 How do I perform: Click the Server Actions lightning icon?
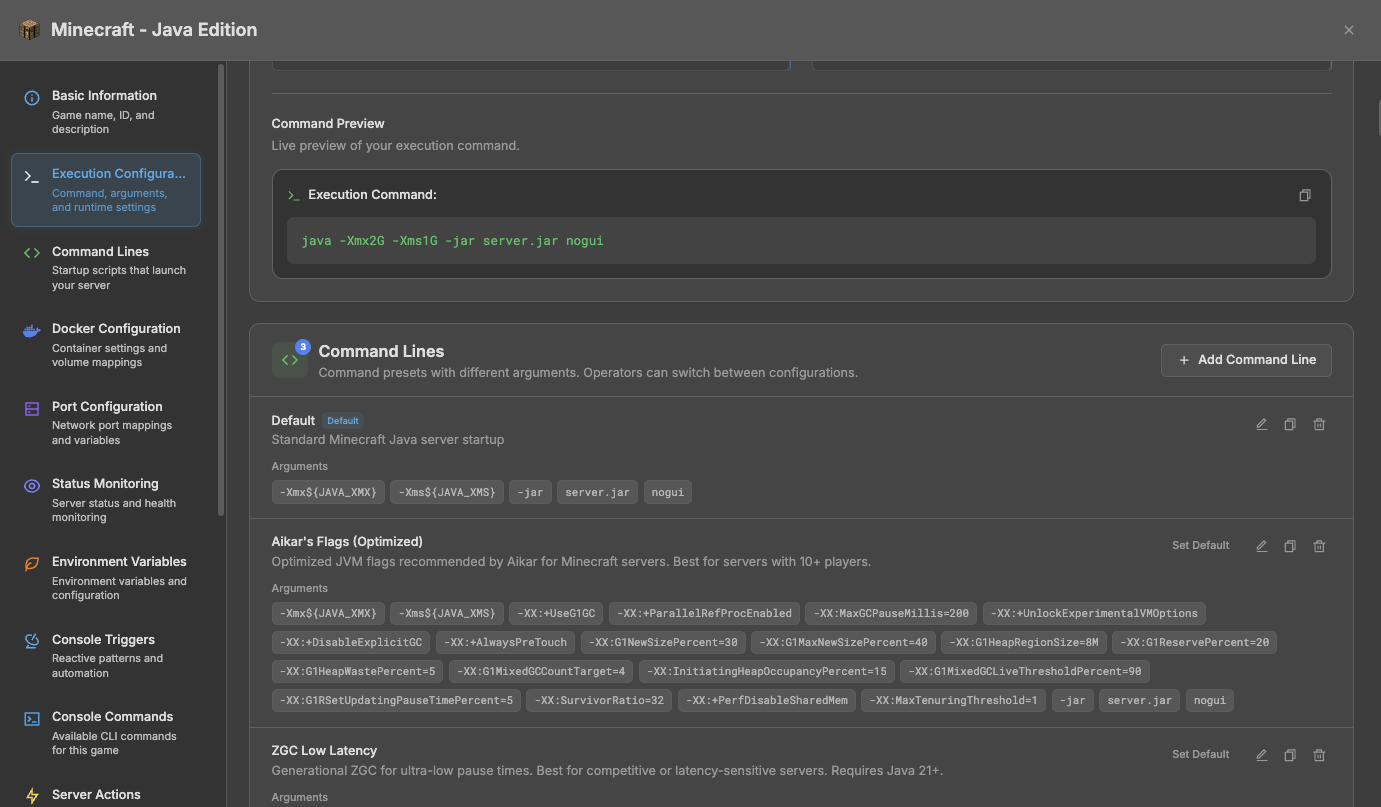[x=31, y=793]
